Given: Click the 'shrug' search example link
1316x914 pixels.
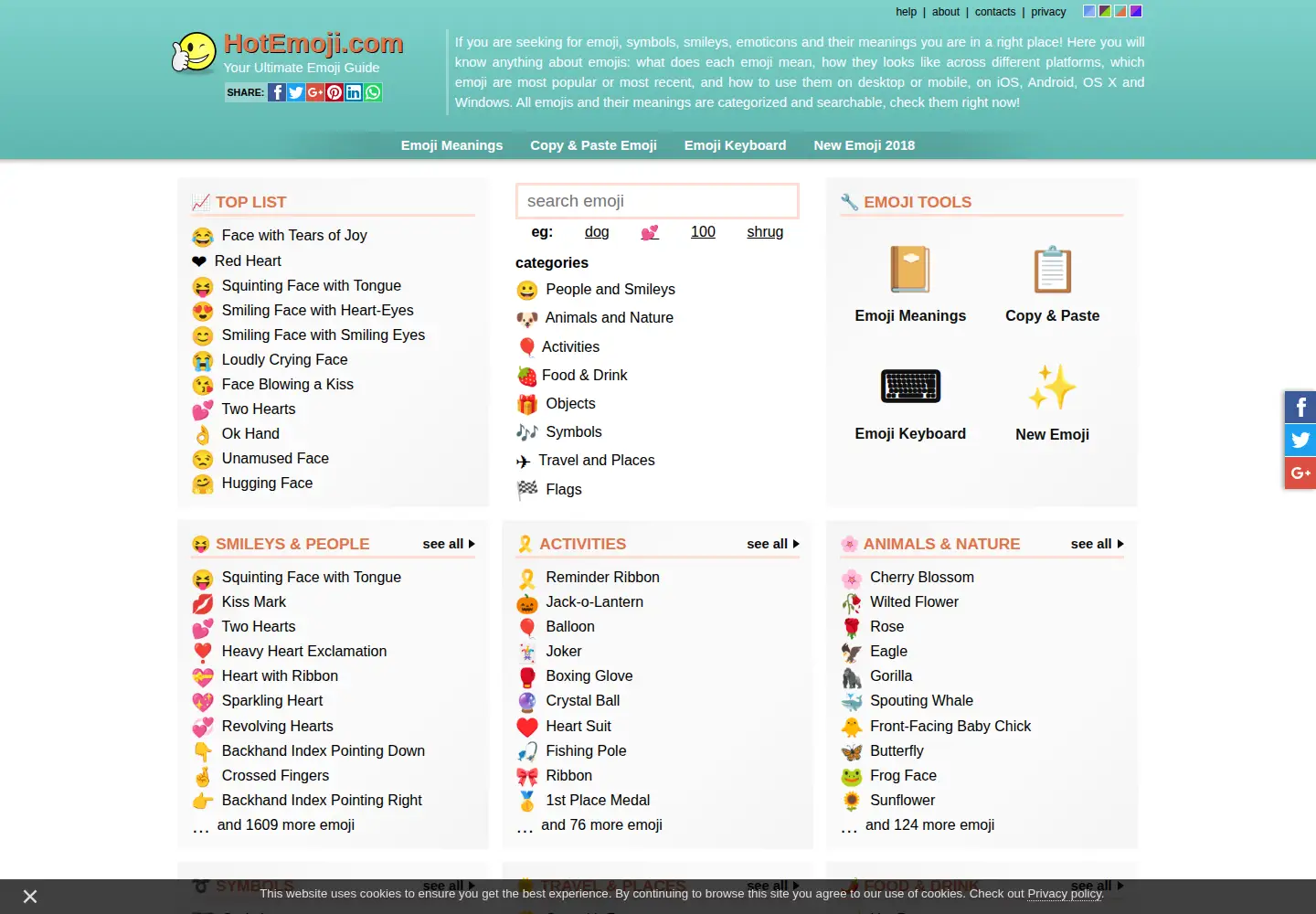Looking at the screenshot, I should click(765, 232).
